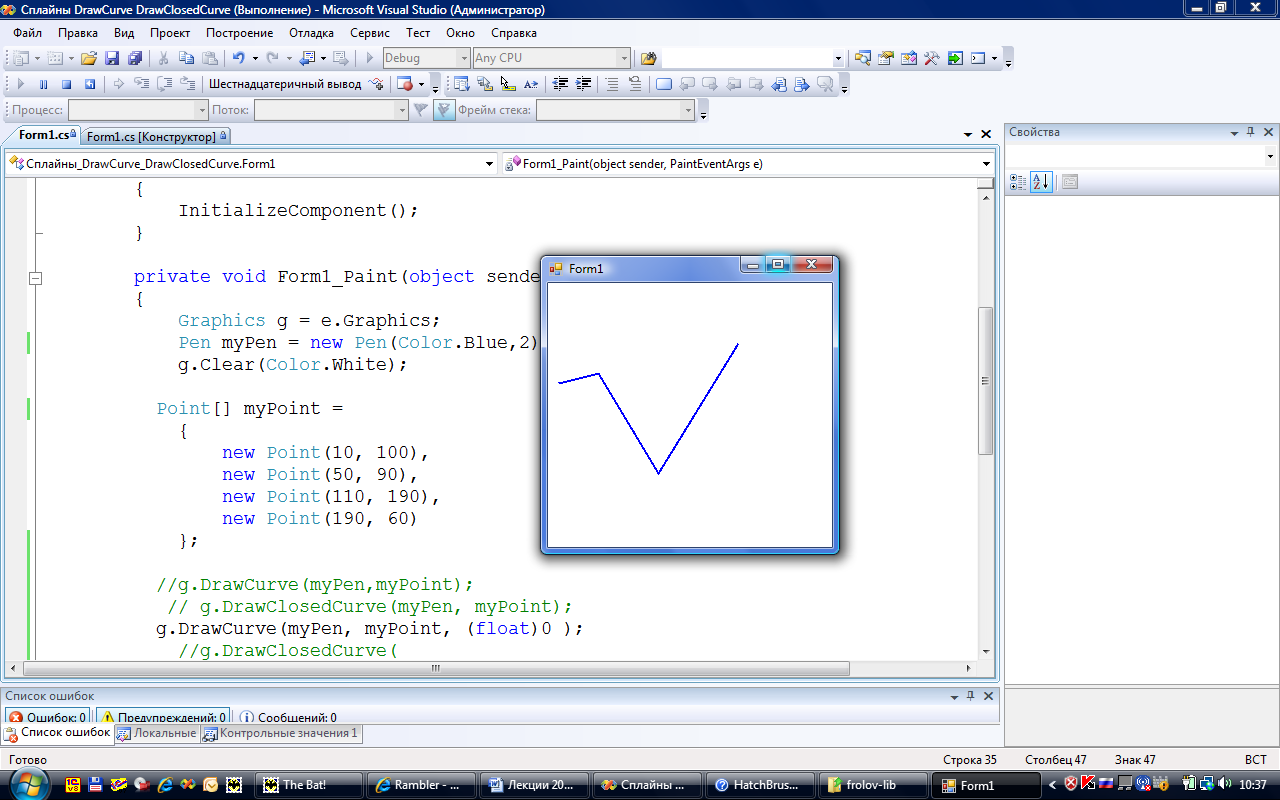Click the Comment Out Selected Lines icon
1280x800 pixels.
(612, 84)
